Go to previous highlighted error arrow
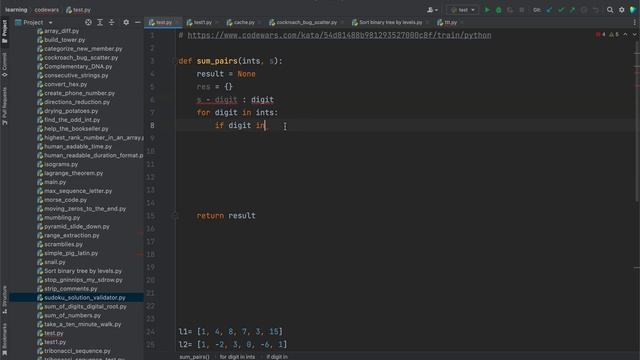The height and width of the screenshot is (360, 640). point(625,35)
